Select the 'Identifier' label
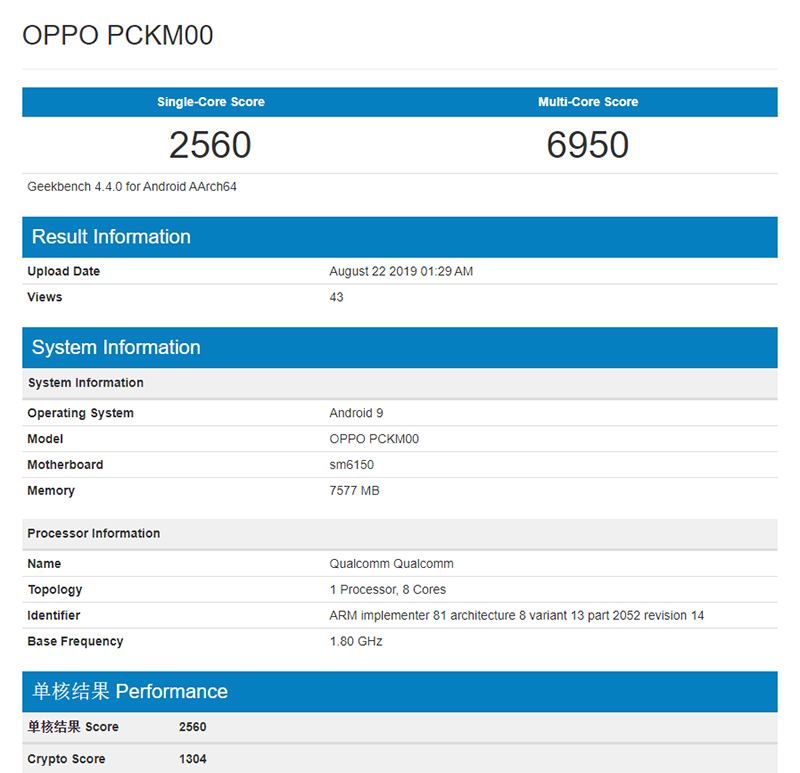The image size is (800, 773). point(54,615)
